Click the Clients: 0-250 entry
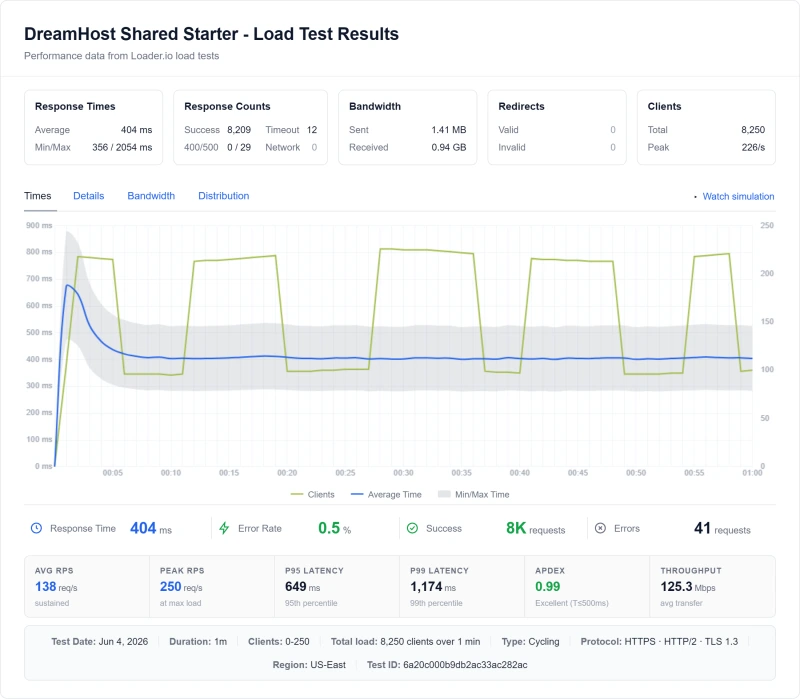800x699 pixels. (x=279, y=641)
